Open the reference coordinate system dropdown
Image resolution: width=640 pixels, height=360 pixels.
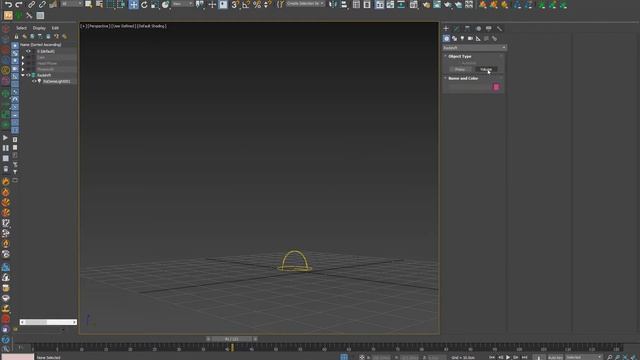[x=182, y=4]
